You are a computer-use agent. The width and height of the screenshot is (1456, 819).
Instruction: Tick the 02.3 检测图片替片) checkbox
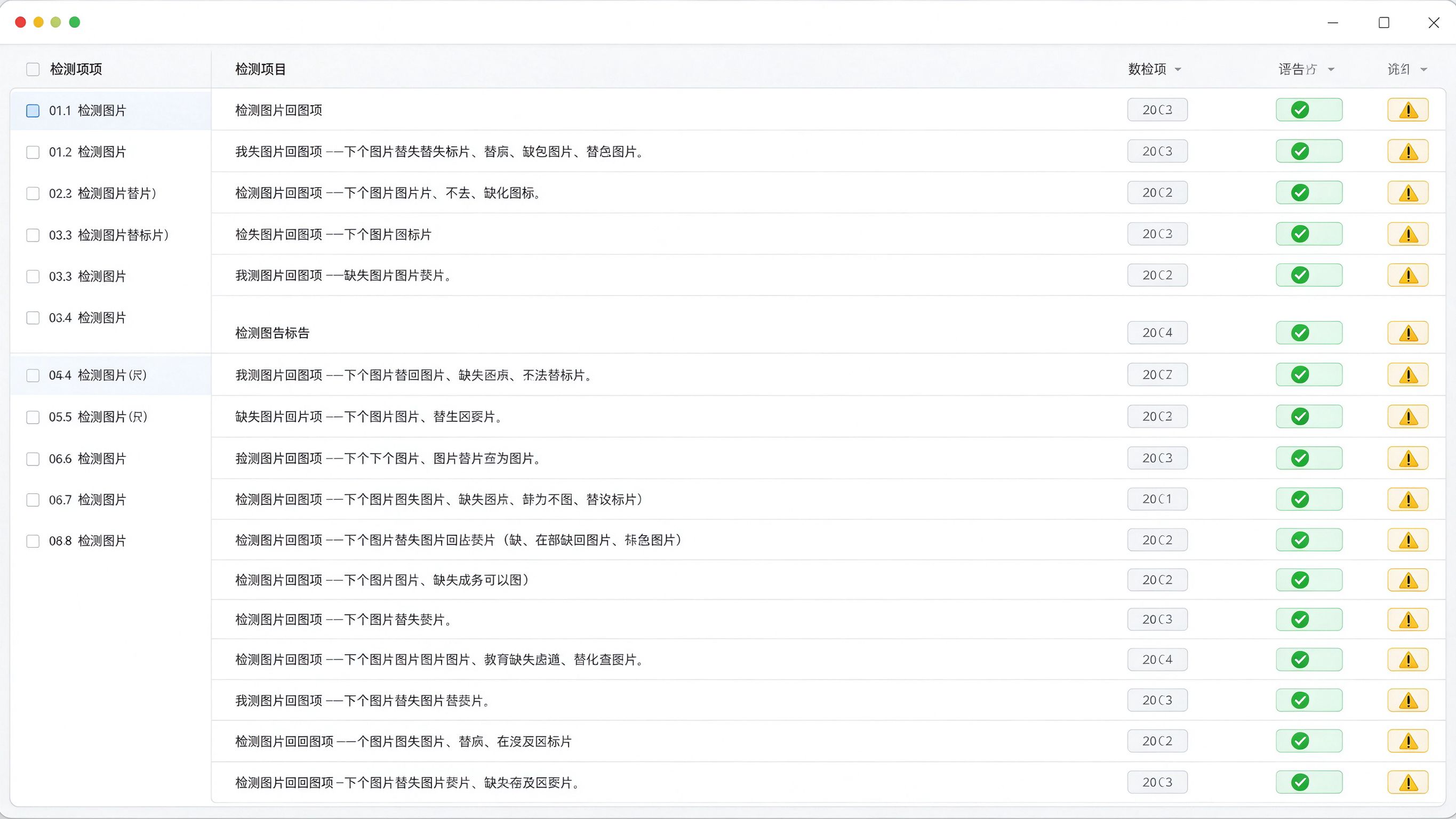33,194
